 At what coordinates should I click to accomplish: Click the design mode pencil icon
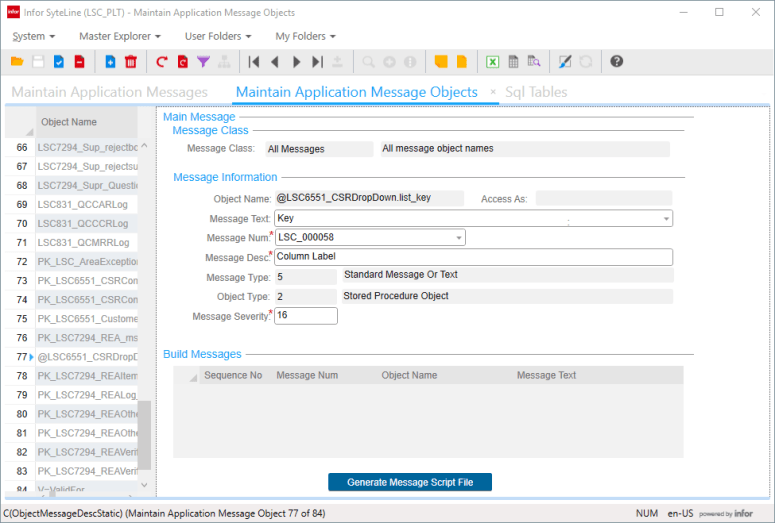pyautogui.click(x=565, y=62)
